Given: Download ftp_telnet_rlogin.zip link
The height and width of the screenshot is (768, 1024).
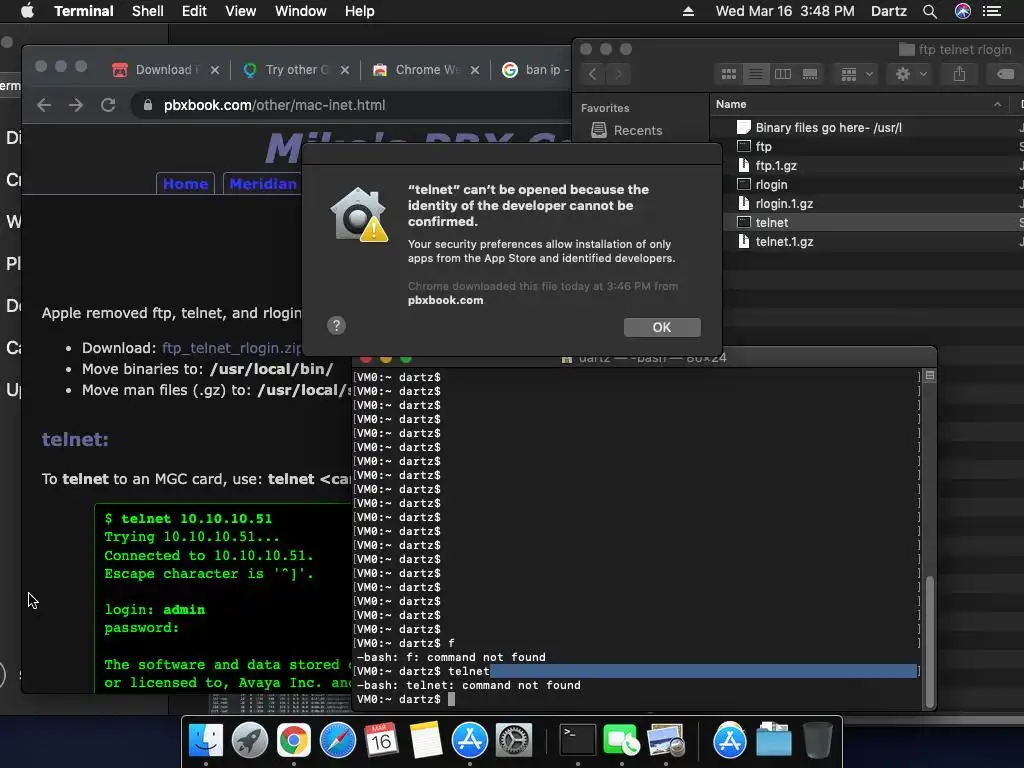Looking at the screenshot, I should pos(232,348).
